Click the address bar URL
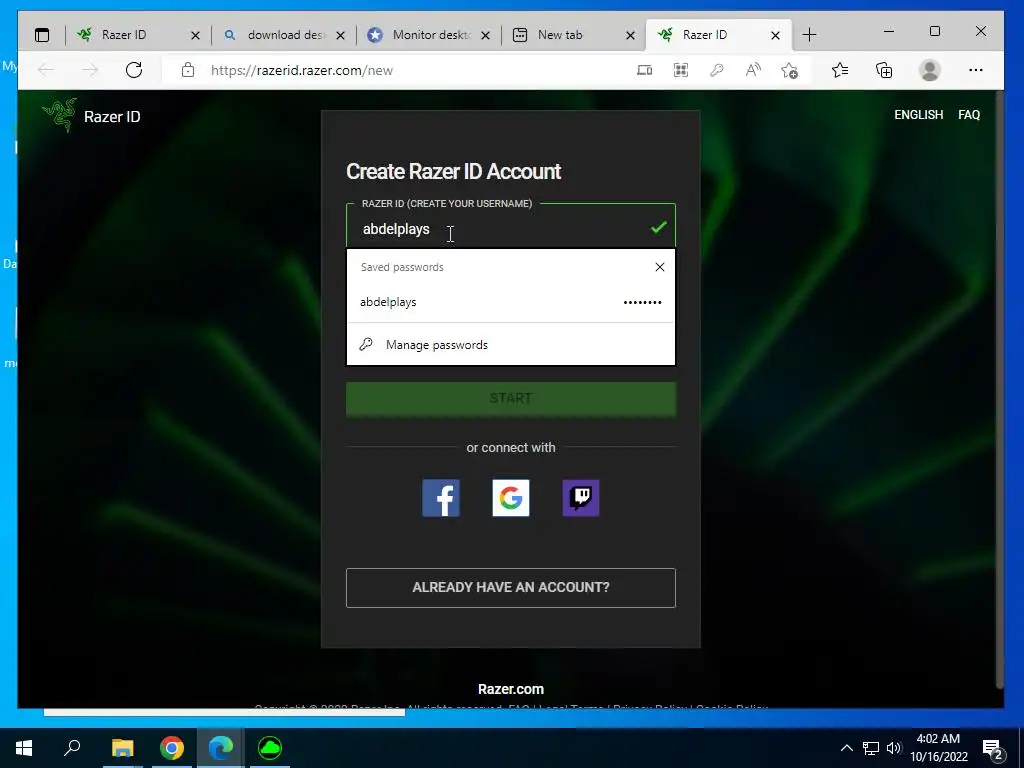The image size is (1024, 768). tap(302, 71)
